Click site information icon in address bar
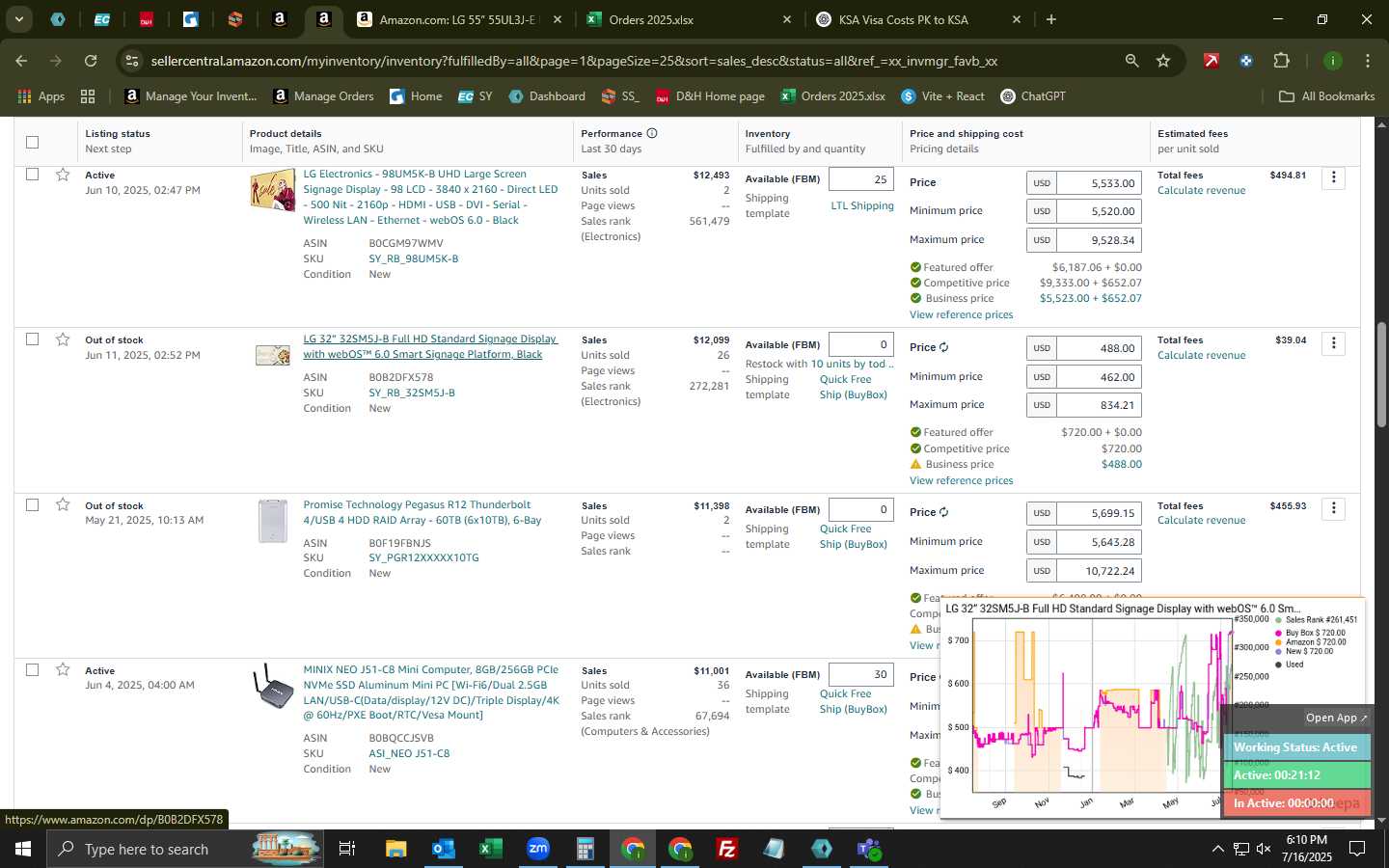This screenshot has width=1389, height=868. pyautogui.click(x=132, y=61)
